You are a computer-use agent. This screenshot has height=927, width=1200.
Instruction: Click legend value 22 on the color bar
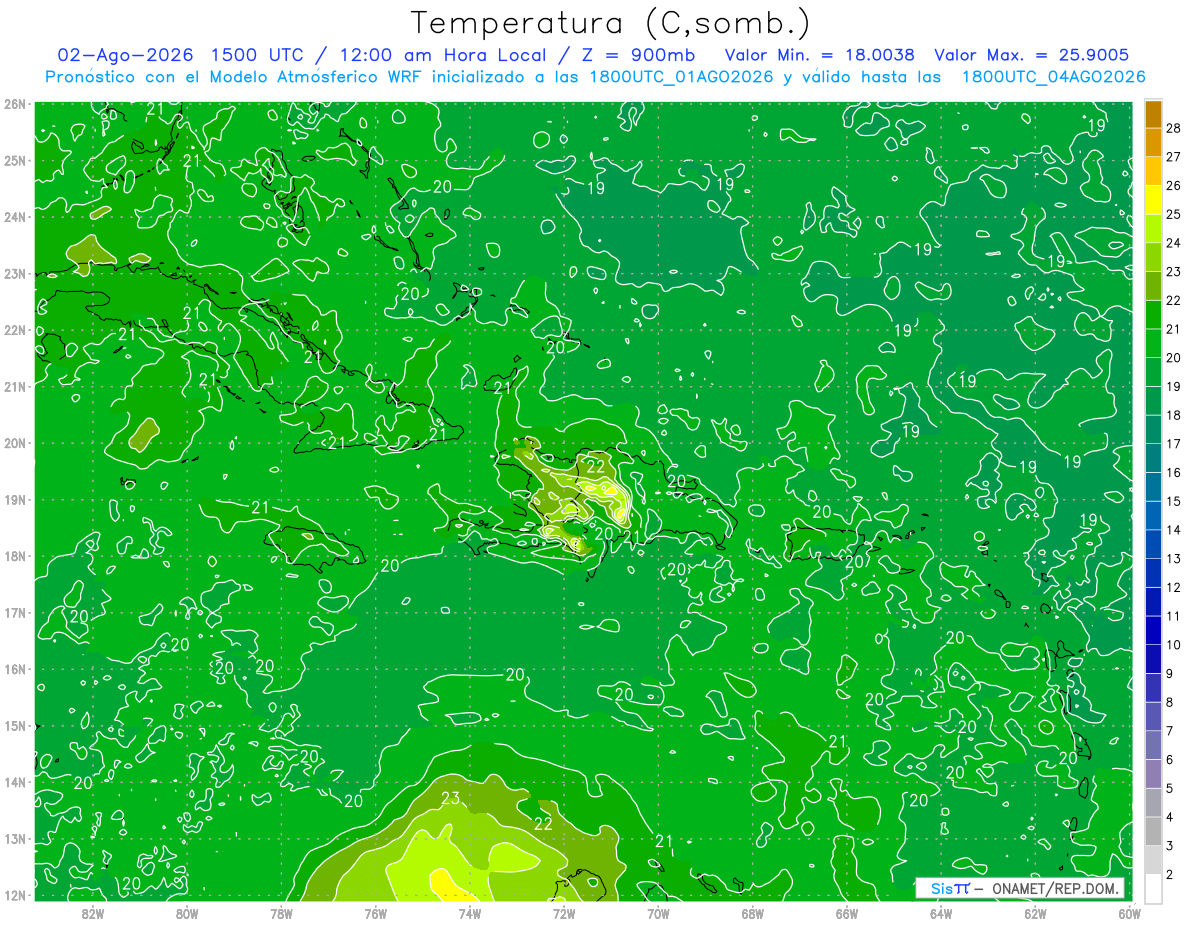tap(1173, 300)
